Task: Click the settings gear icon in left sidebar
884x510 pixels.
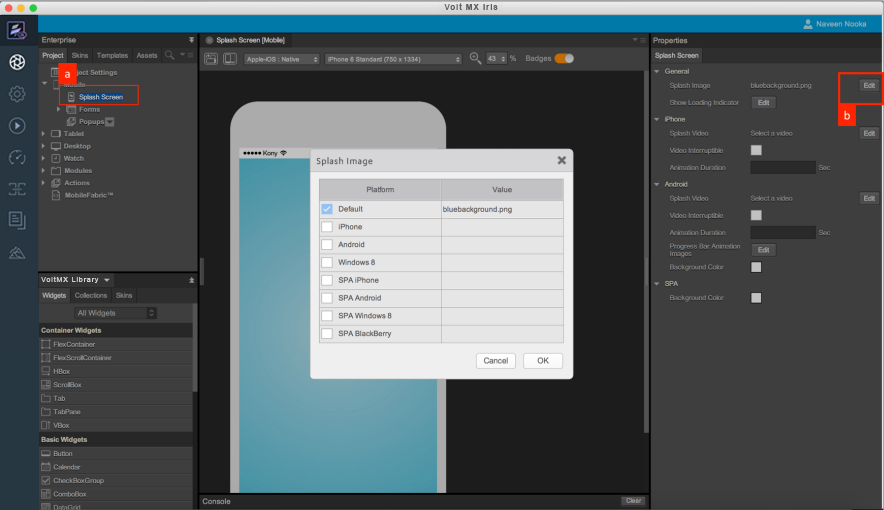Action: click(17, 94)
